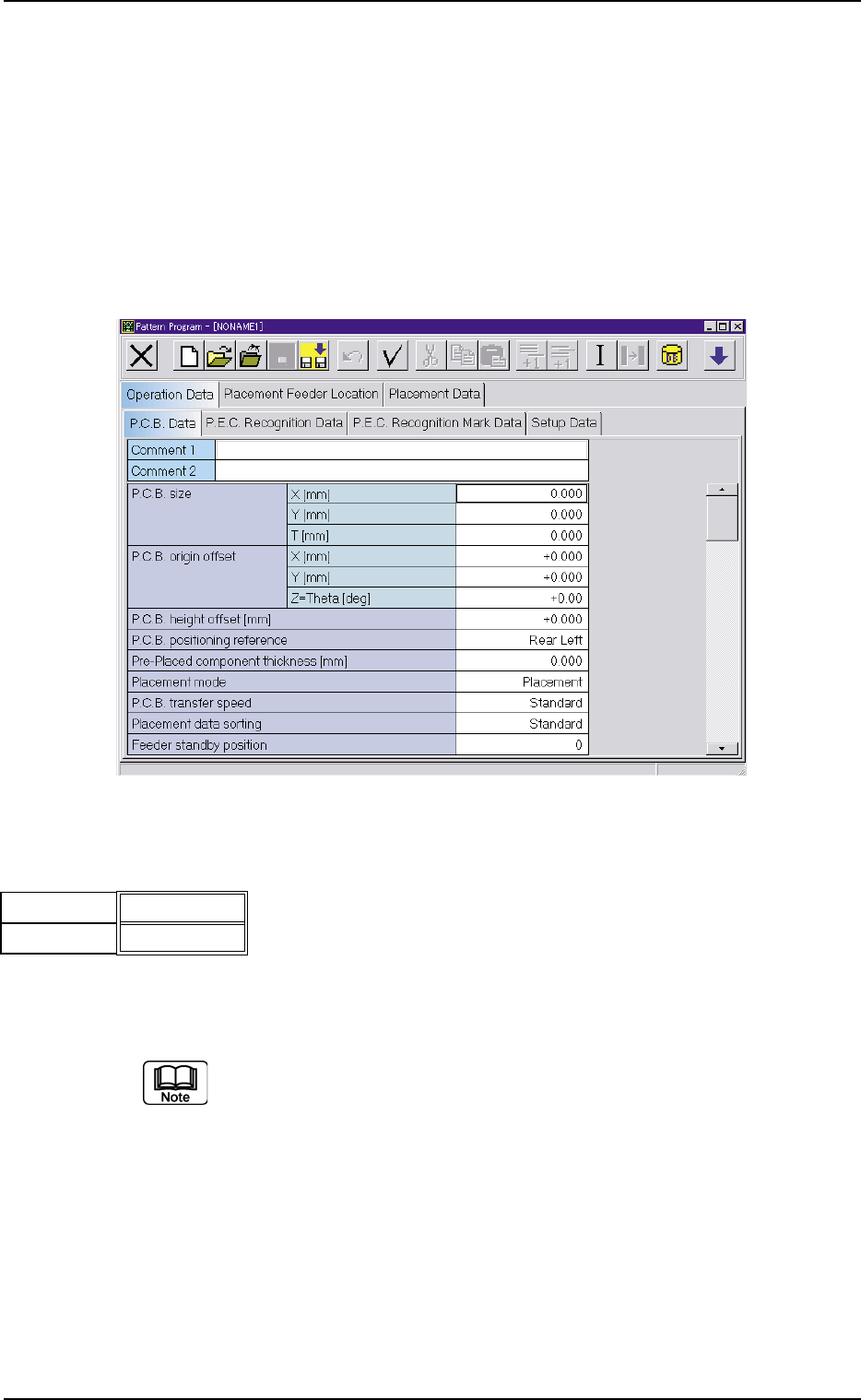Click the P.C.B. transfer speed Standard value

522,703
